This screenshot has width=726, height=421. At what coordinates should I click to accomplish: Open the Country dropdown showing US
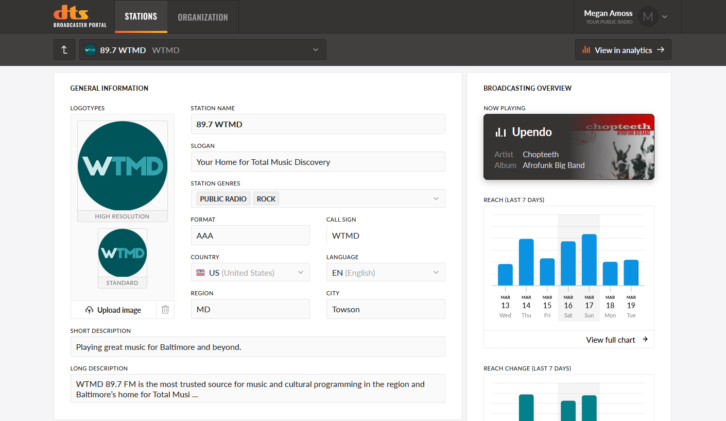tap(250, 272)
